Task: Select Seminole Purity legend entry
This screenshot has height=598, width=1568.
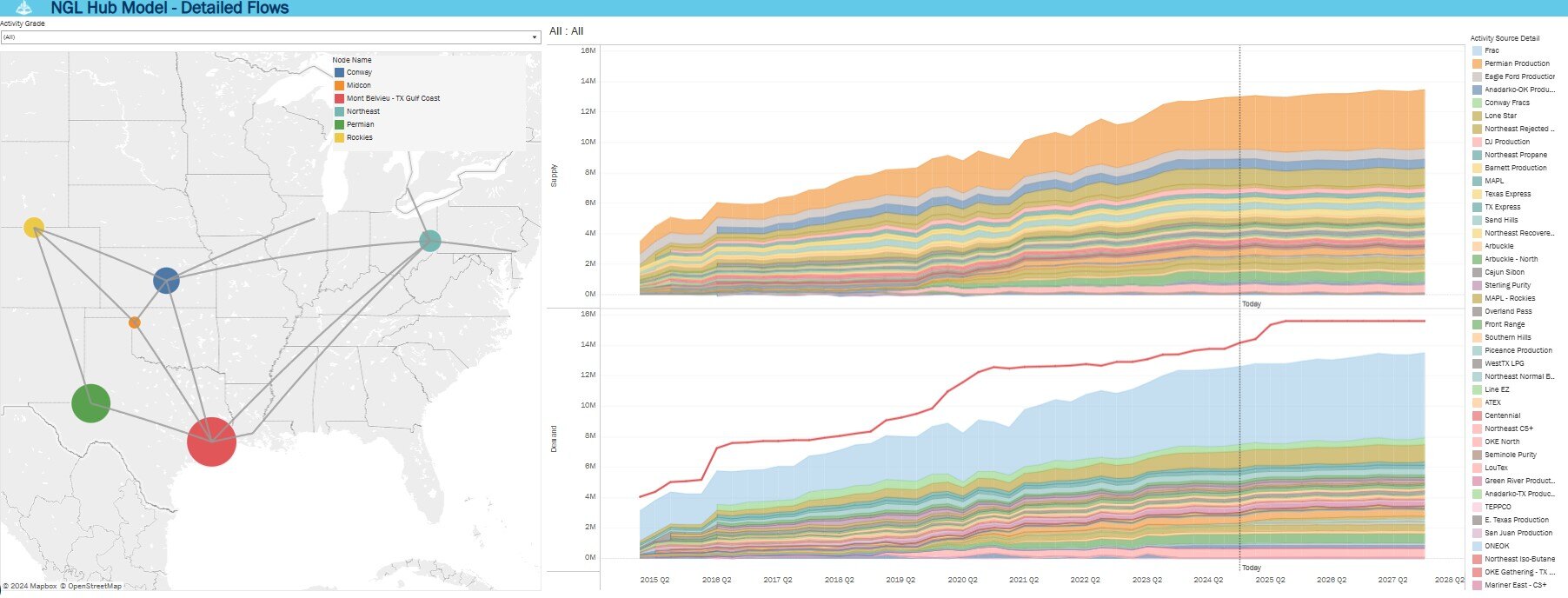Action: point(1511,455)
